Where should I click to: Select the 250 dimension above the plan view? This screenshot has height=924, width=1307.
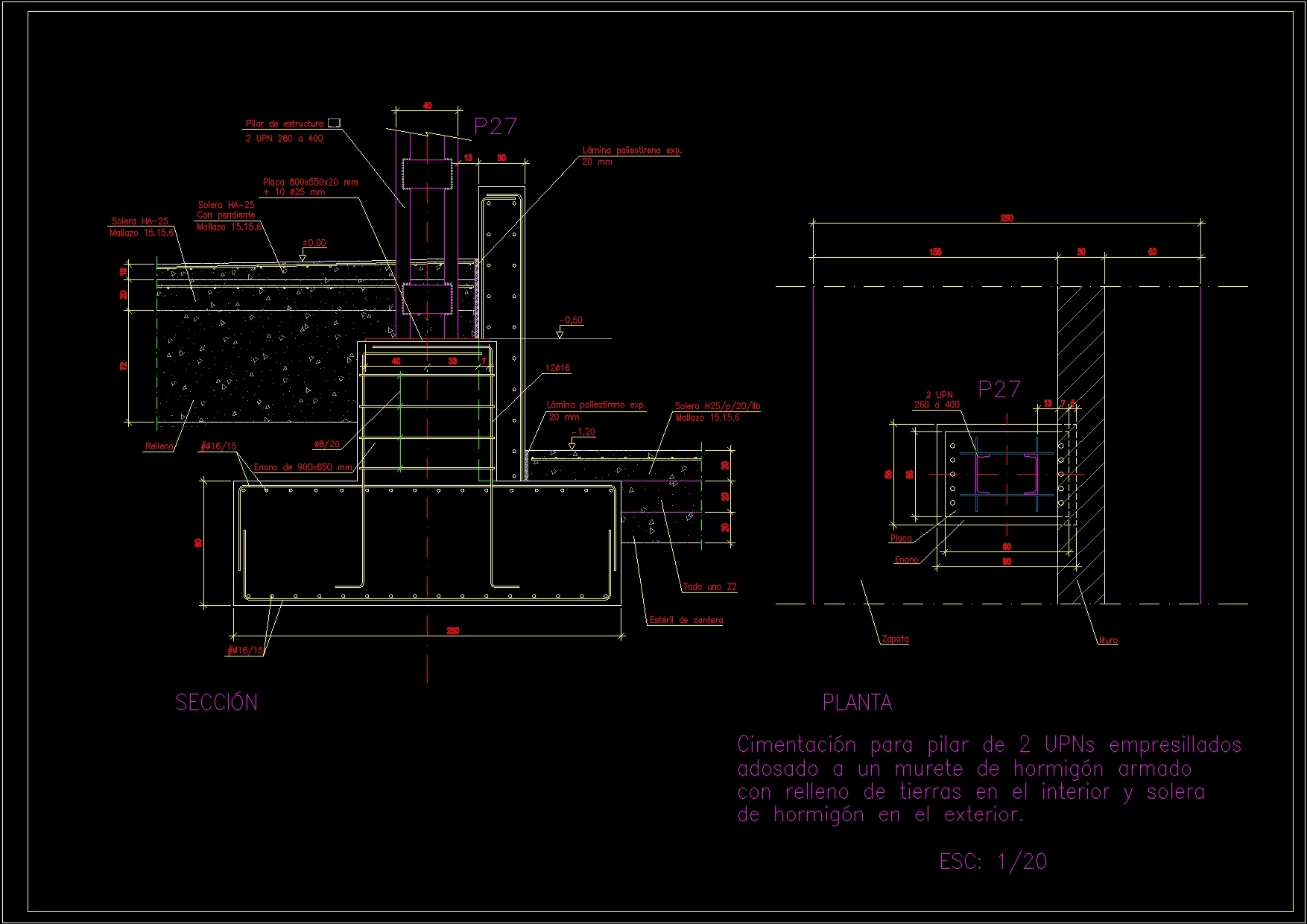(1007, 219)
